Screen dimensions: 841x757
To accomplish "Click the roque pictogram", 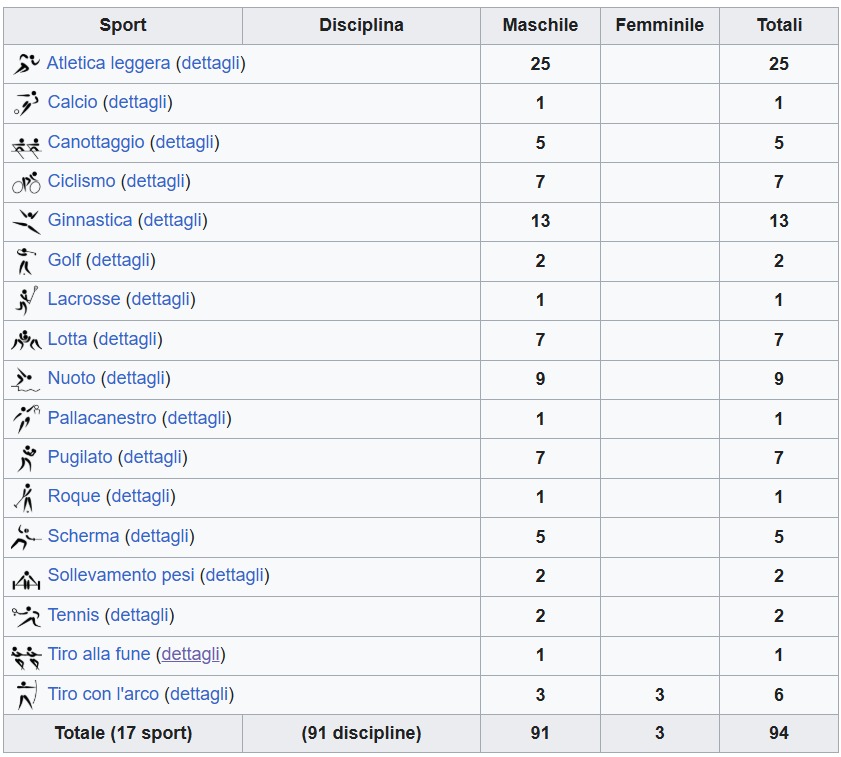I will click(25, 498).
